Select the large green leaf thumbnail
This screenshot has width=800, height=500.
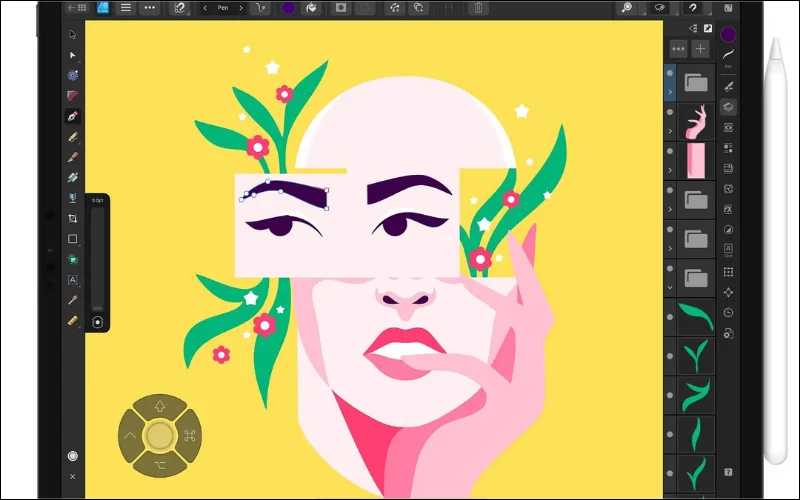point(696,317)
